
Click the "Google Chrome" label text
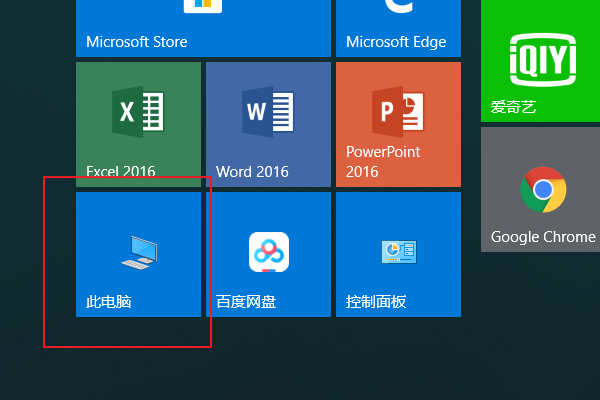coord(543,237)
